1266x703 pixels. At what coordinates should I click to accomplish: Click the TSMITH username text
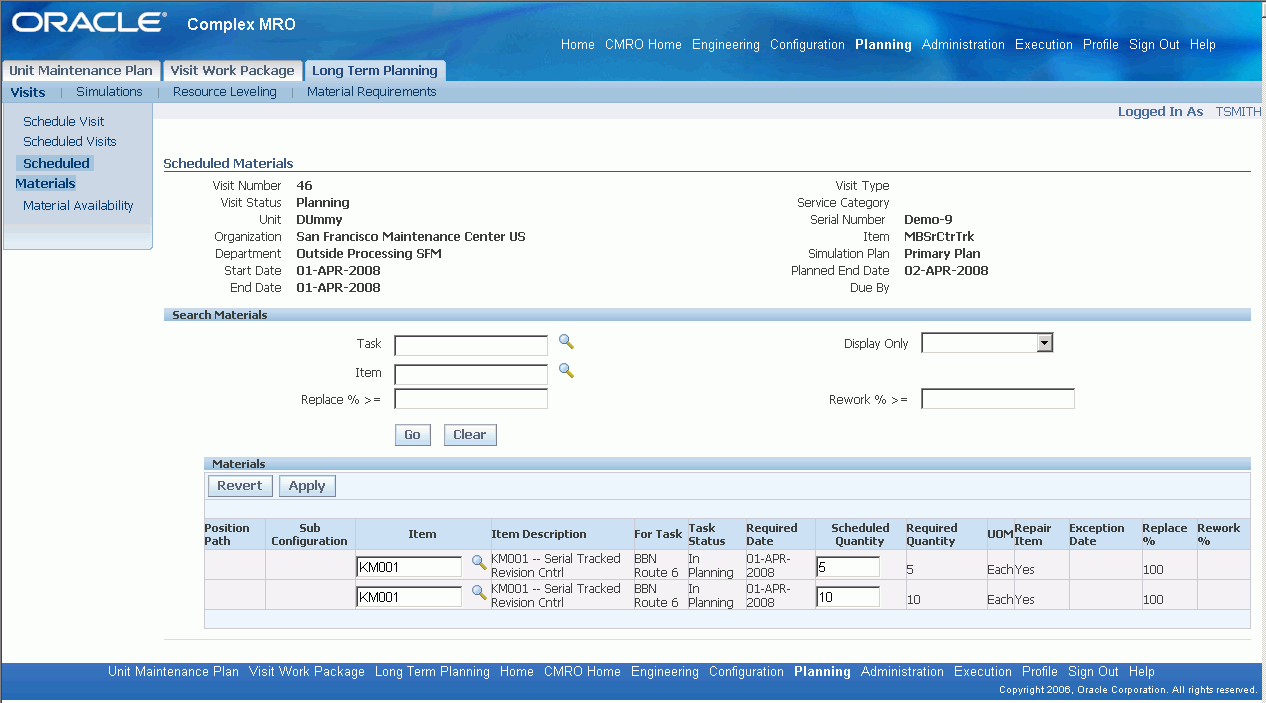pos(1238,112)
